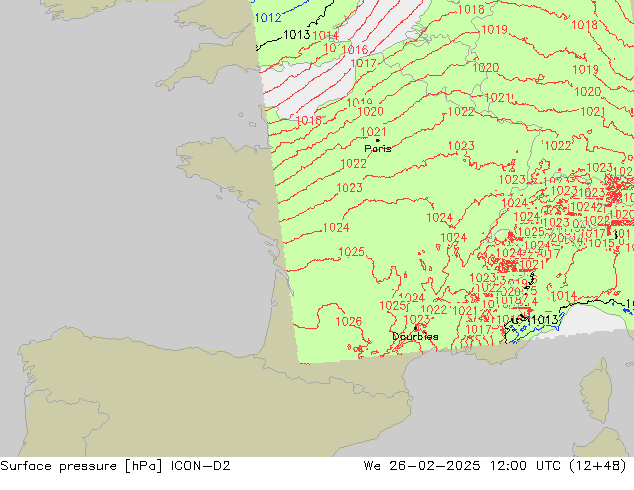This screenshot has height=490, width=634.
Task: Click the 1018 label near the Channel coast
Action: coord(309,120)
